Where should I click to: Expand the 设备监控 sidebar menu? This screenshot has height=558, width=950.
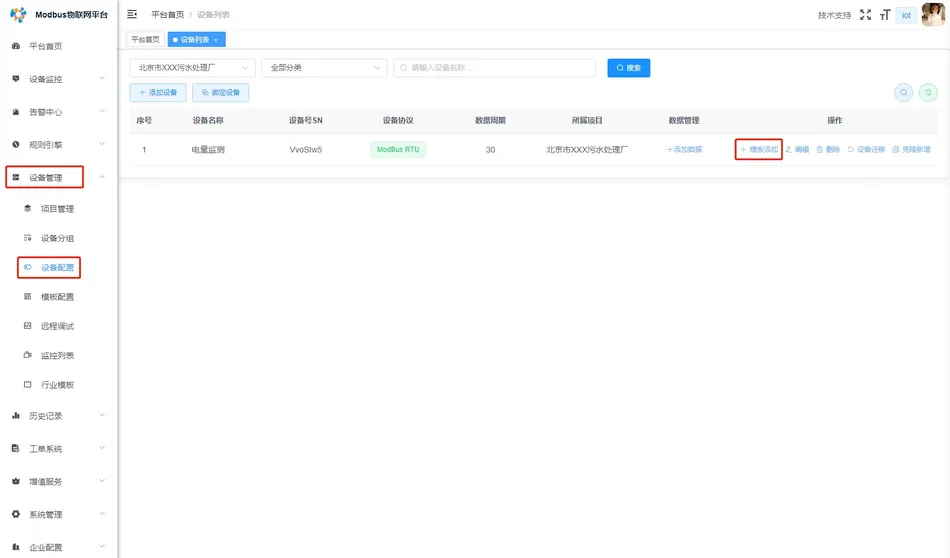click(58, 79)
